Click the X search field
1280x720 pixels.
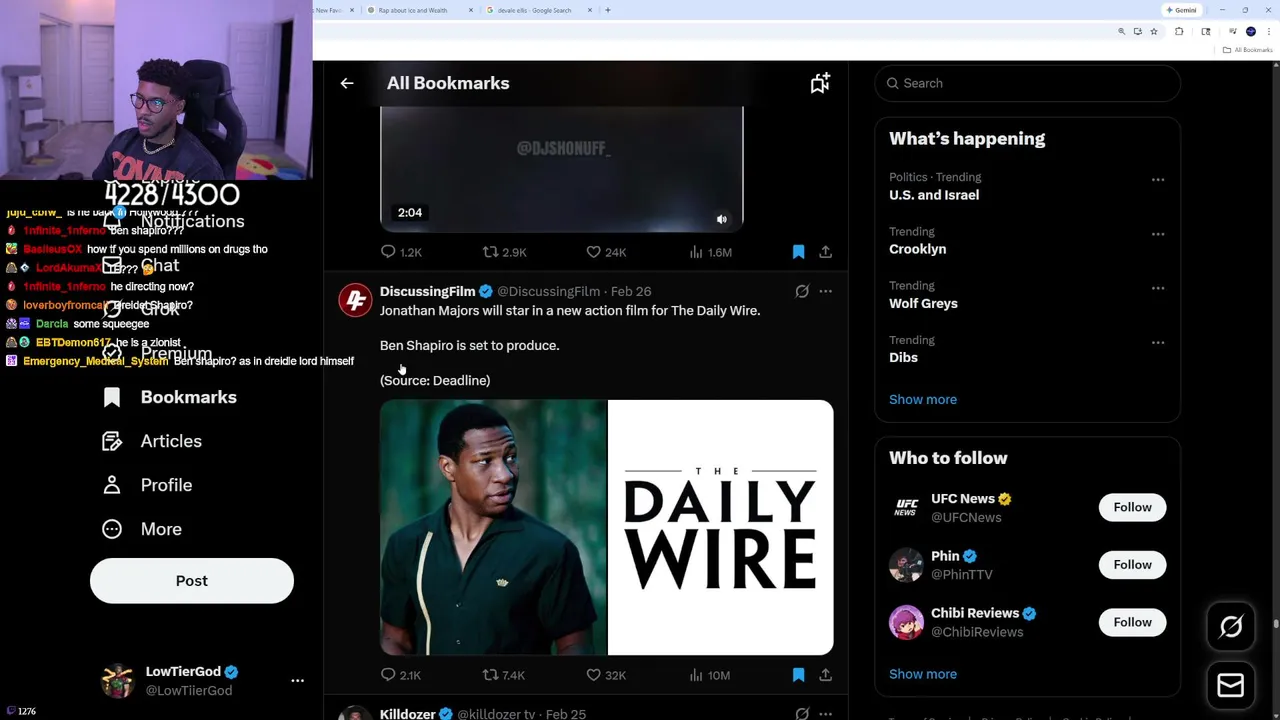point(1027,83)
